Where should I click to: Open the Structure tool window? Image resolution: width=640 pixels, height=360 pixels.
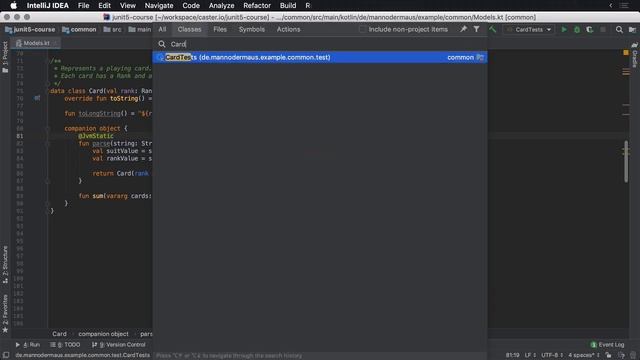[5, 264]
